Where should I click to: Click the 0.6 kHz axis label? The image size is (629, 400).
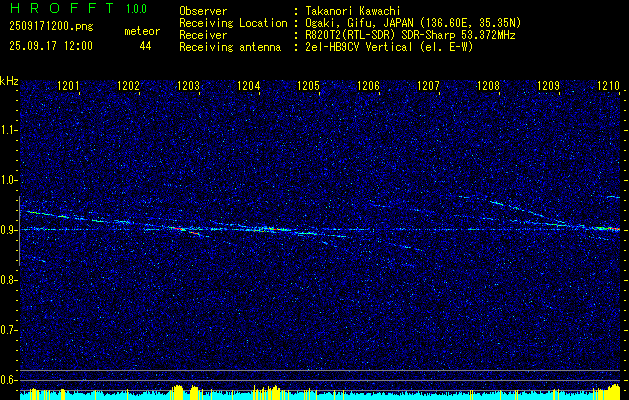(x=7, y=380)
